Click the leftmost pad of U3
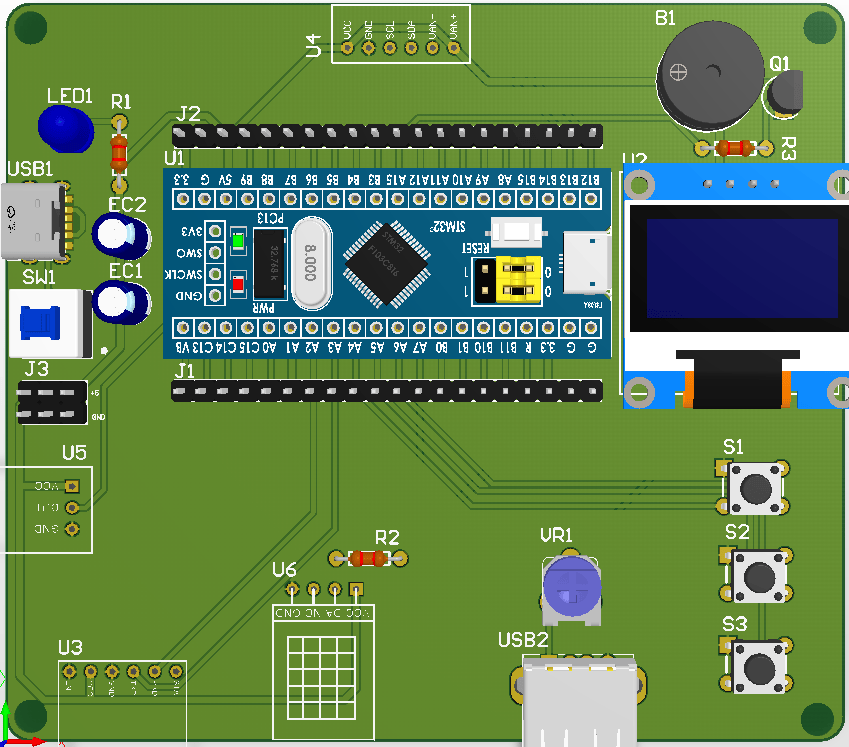This screenshot has width=849, height=747. [69, 672]
